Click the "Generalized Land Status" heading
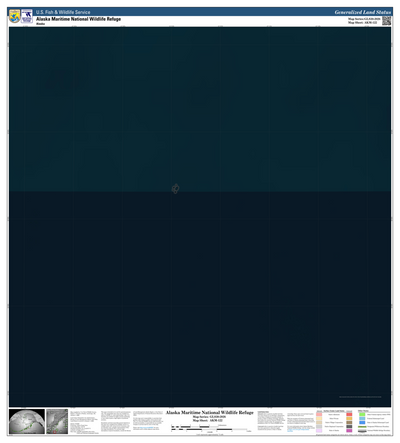The image size is (400, 443). click(x=363, y=12)
